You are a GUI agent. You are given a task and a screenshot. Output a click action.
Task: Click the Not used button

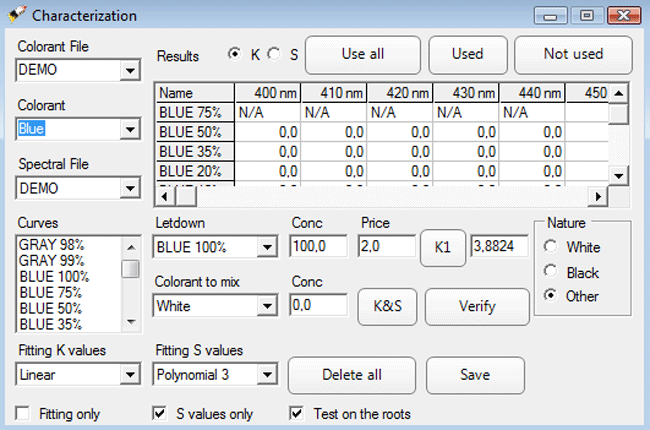[x=573, y=54]
